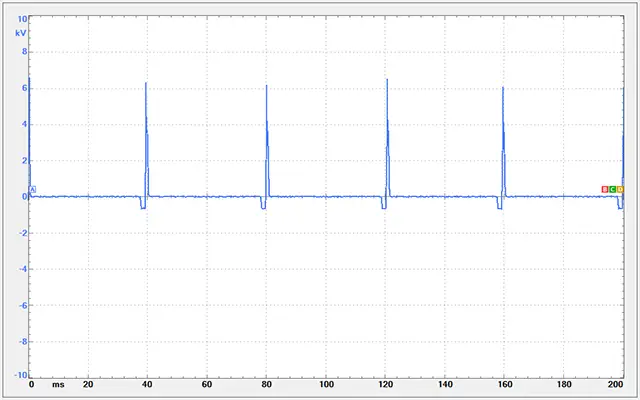Image resolution: width=640 pixels, height=400 pixels.
Task: Click the 180 ms time axis label
Action: (x=564, y=384)
